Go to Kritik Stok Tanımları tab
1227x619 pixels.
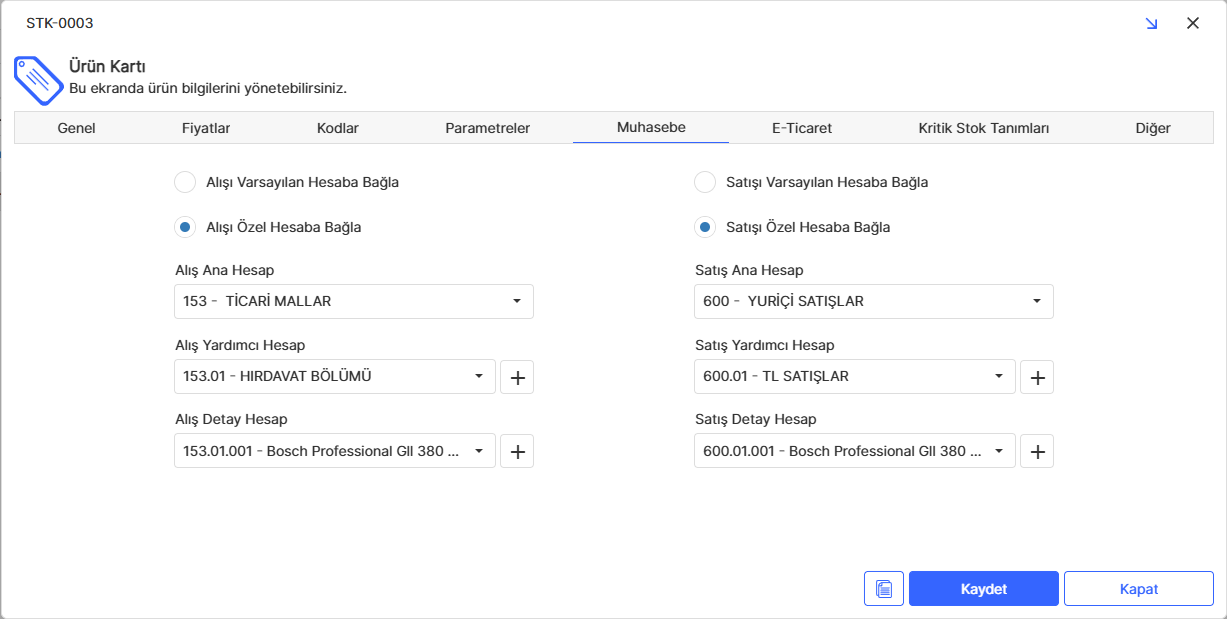pos(983,128)
